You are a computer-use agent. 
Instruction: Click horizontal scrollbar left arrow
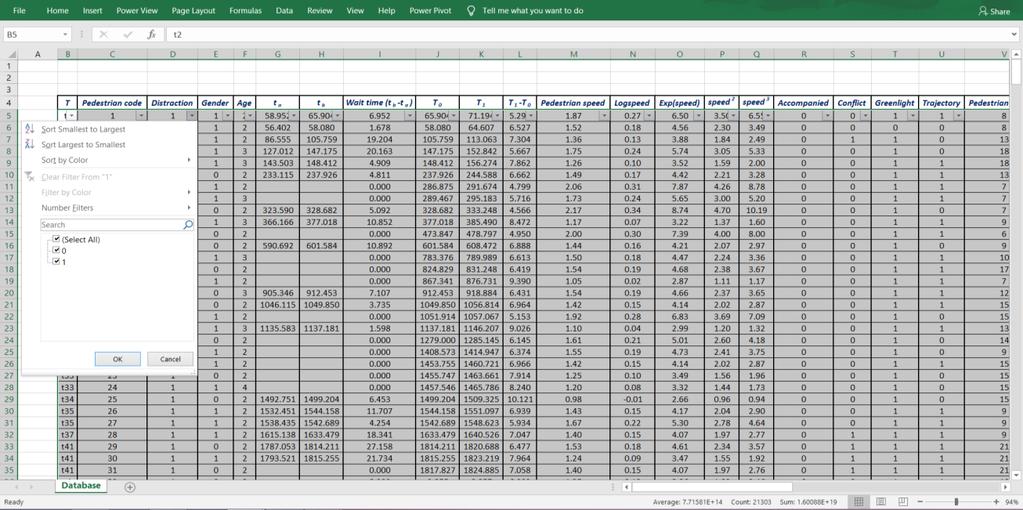(x=626, y=487)
